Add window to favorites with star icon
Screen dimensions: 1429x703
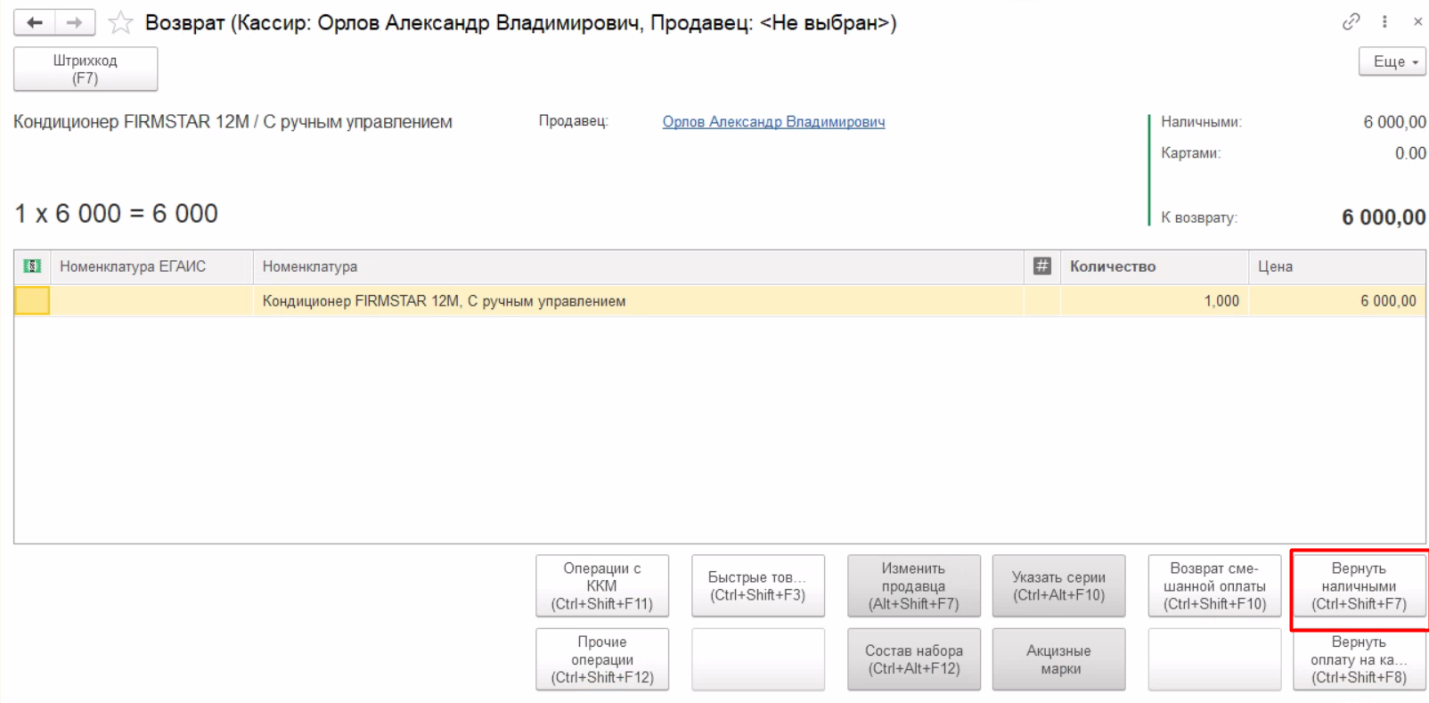tap(120, 22)
